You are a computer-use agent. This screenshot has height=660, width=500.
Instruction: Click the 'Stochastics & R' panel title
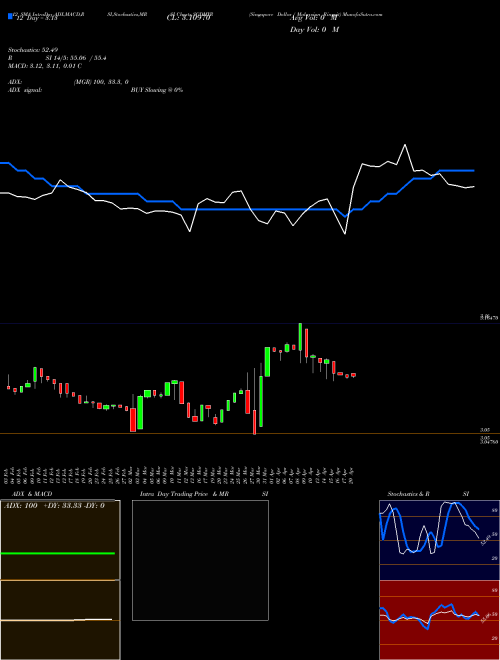tap(408, 494)
